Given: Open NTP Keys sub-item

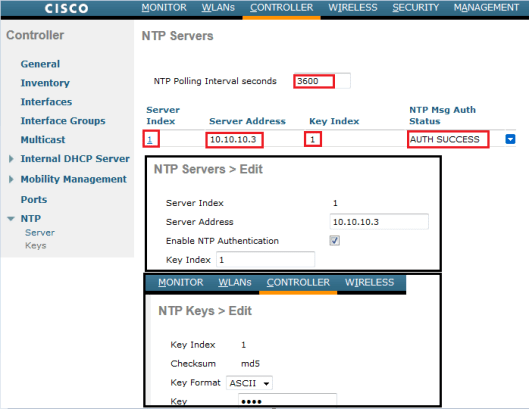Looking at the screenshot, I should tap(35, 245).
